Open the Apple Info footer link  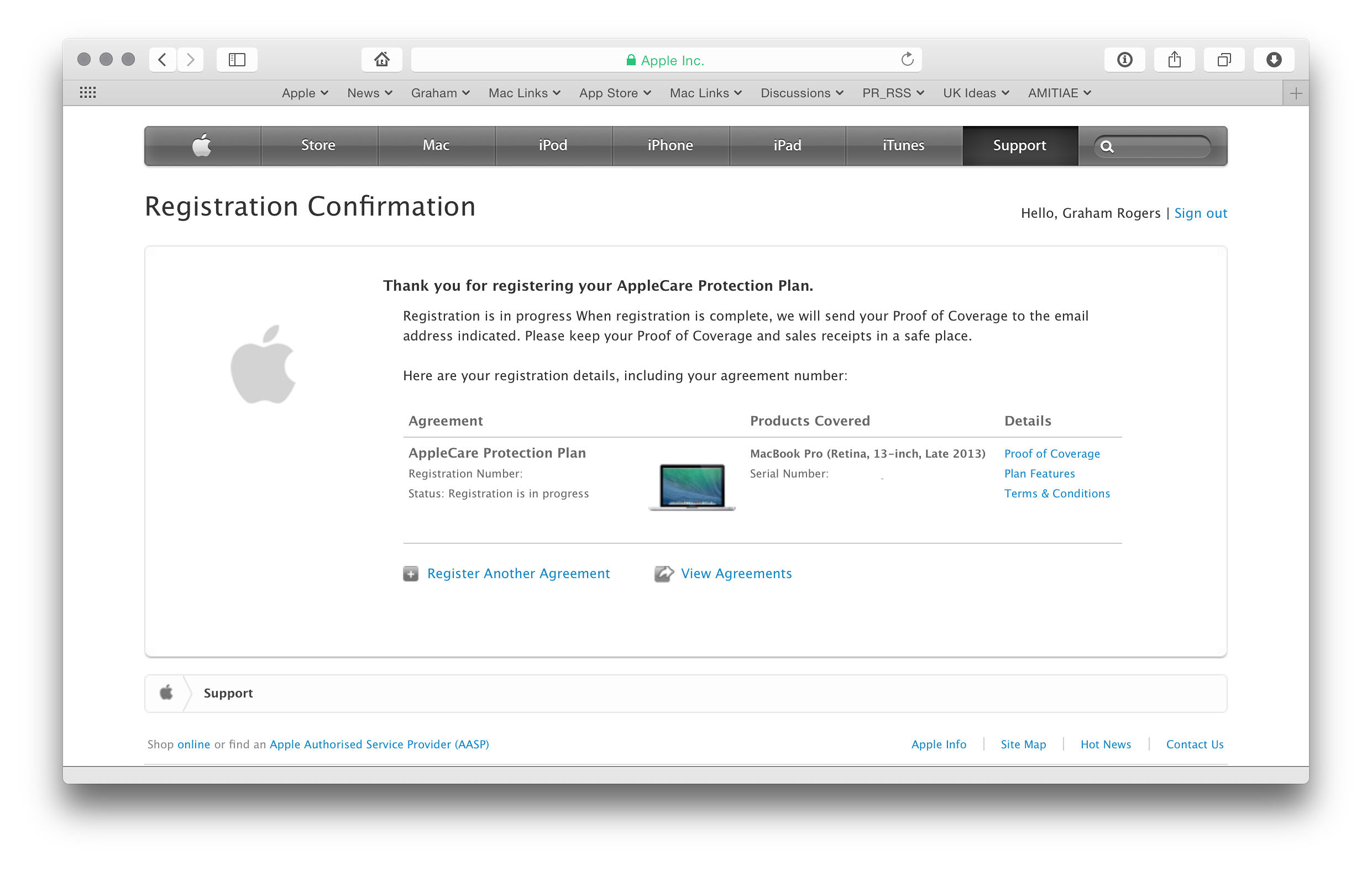(939, 744)
